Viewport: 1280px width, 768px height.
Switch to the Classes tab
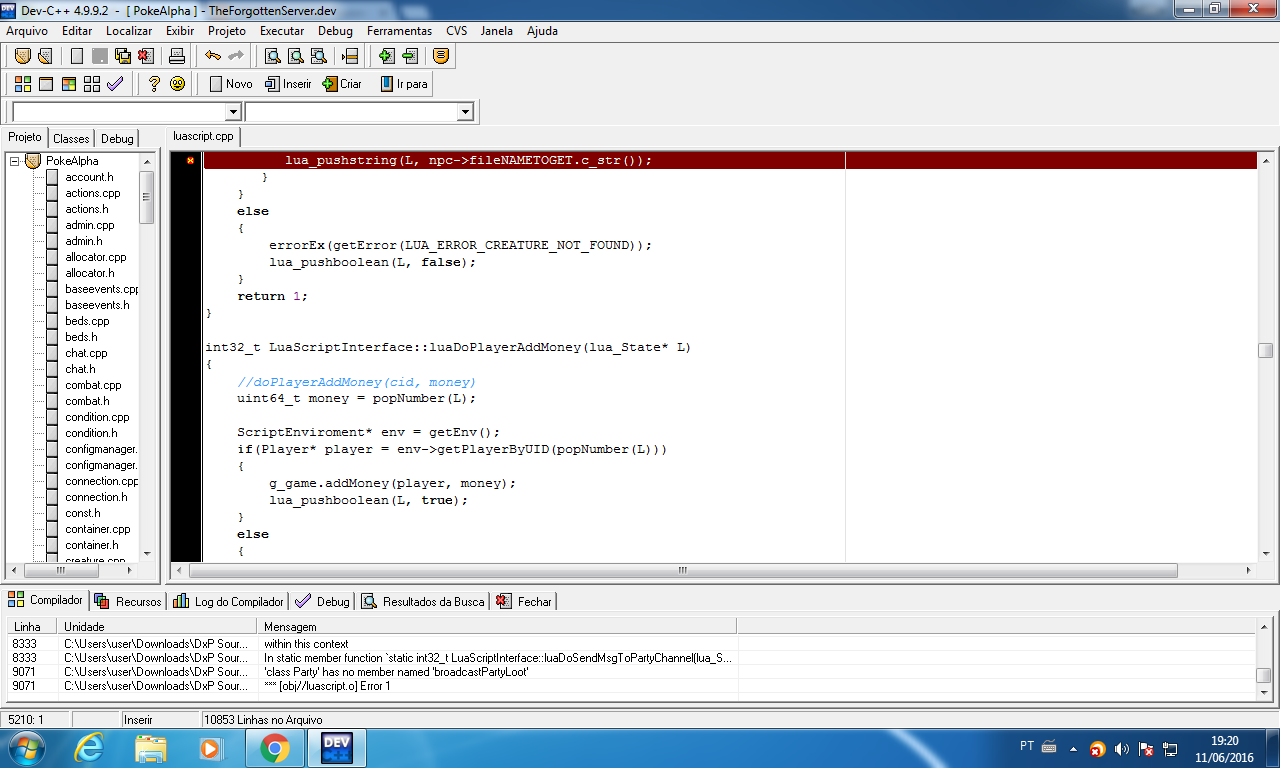pyautogui.click(x=71, y=139)
